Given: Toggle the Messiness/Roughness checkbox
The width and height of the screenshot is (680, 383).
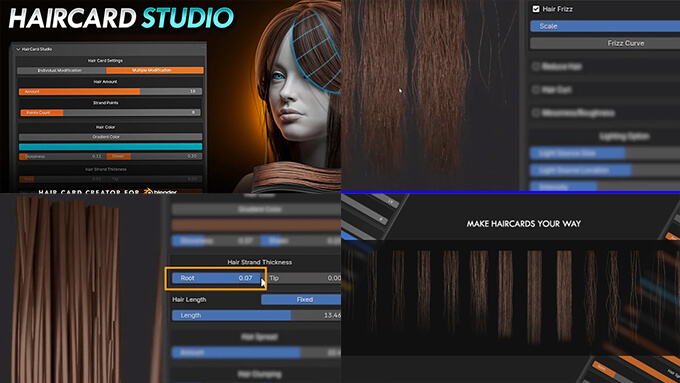Looking at the screenshot, I should 536,113.
